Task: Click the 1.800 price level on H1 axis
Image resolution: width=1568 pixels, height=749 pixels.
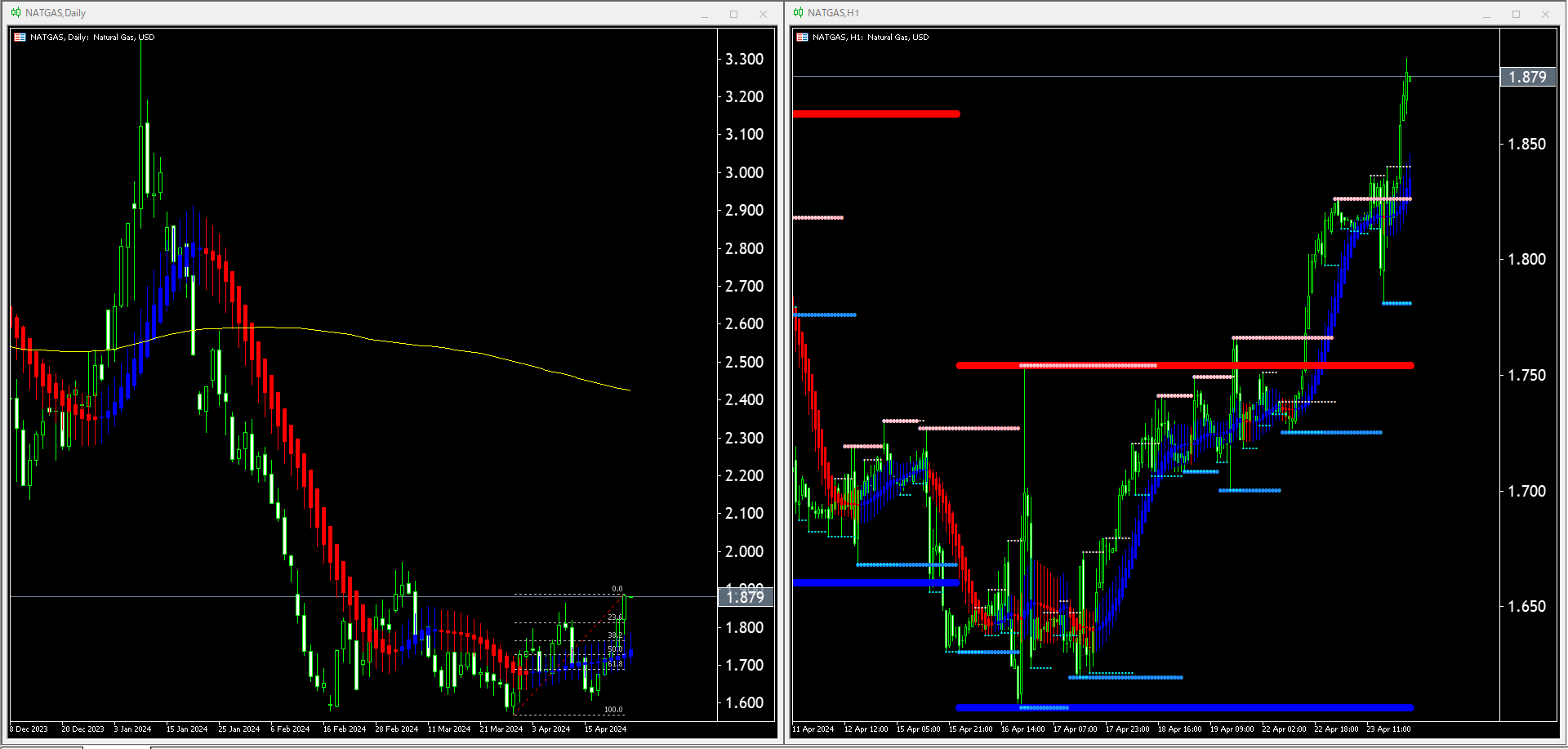Action: (x=1527, y=259)
